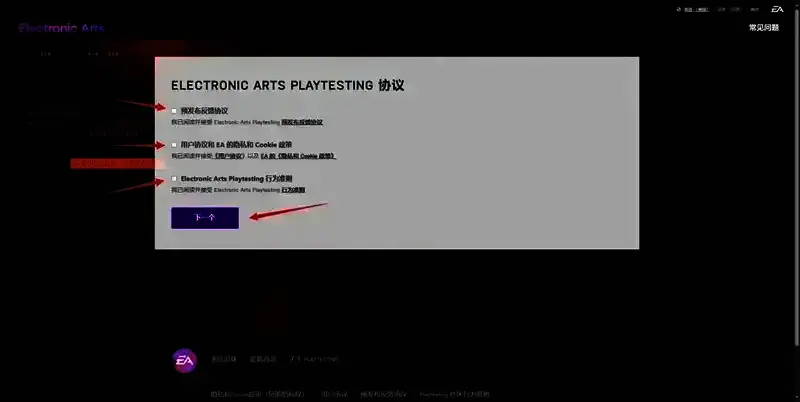Open the 预发布反馈协议 underlined link
Screen dimensions: 800x402
click(x=302, y=122)
